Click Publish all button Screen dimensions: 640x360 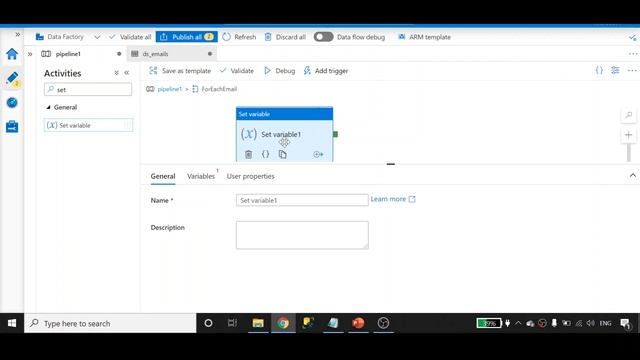187,37
